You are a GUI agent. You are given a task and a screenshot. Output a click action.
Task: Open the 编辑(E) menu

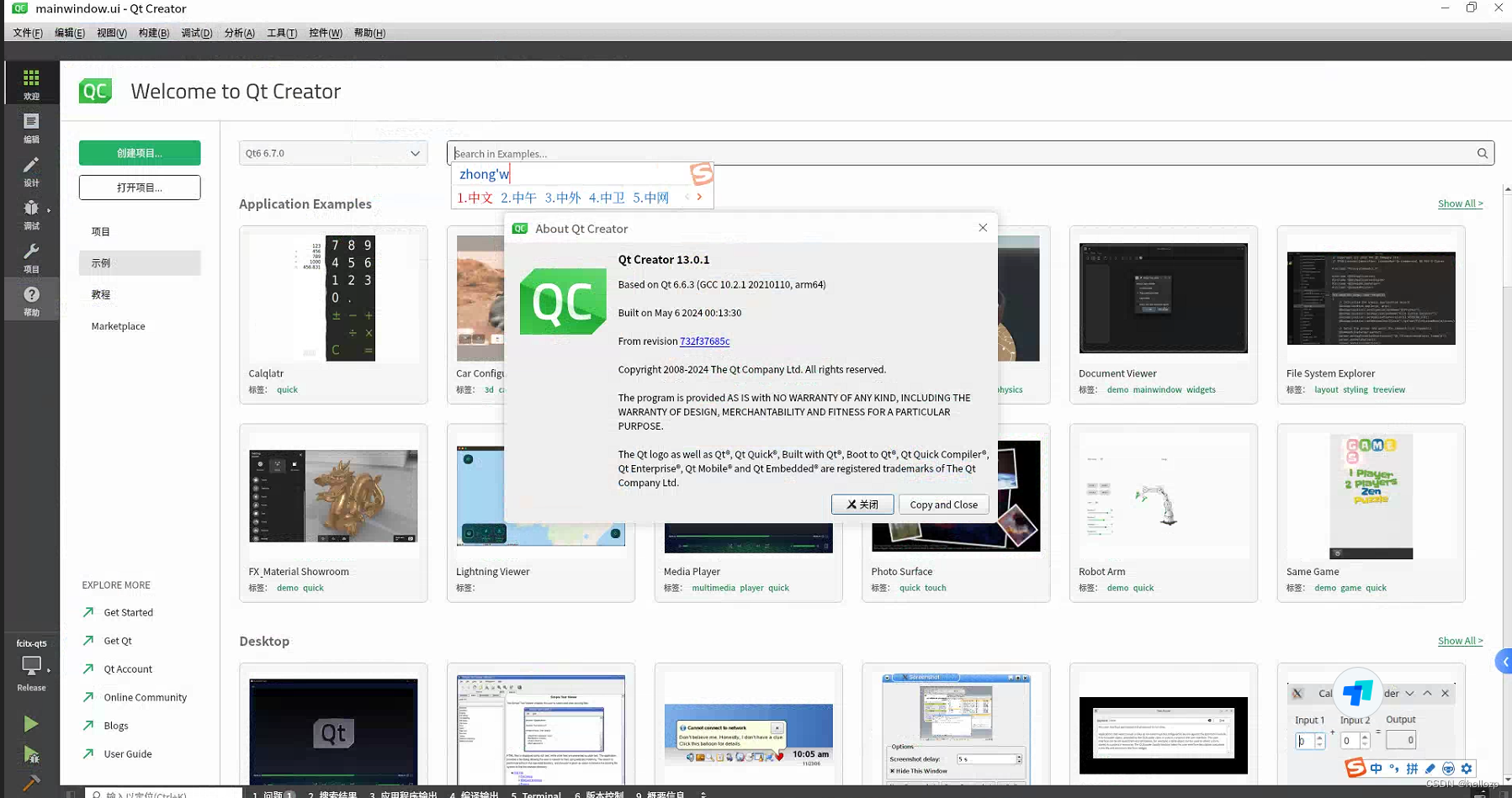coord(70,33)
